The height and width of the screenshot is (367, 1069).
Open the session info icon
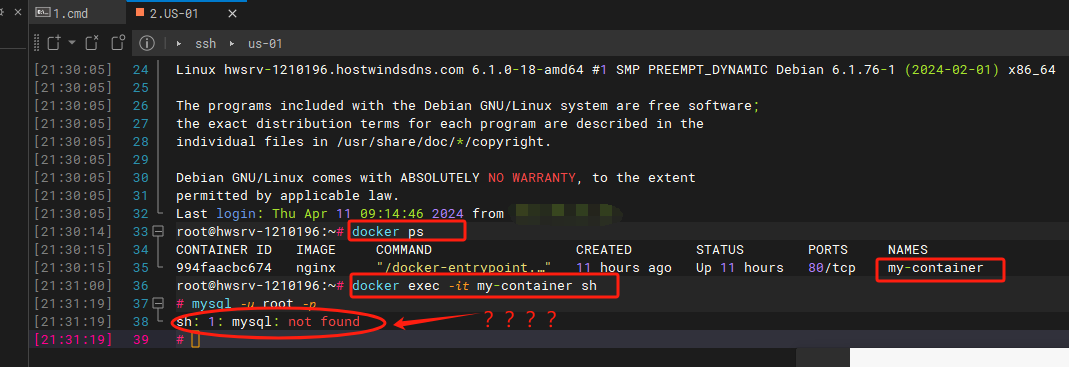coord(147,43)
